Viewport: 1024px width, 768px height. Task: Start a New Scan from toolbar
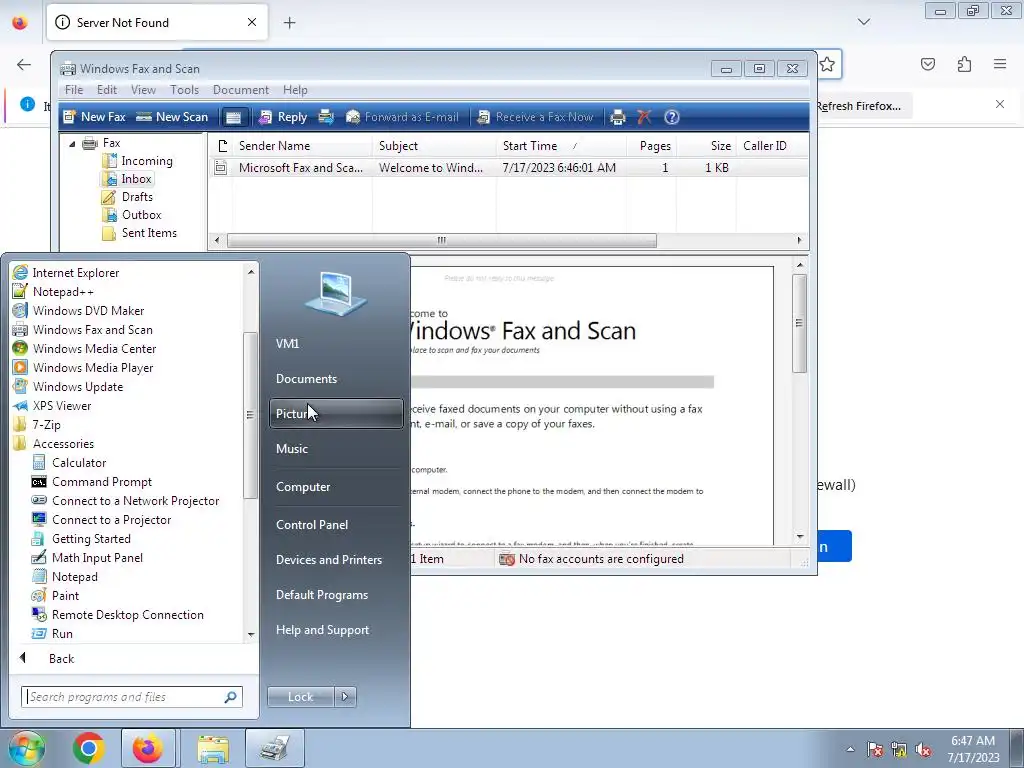pos(172,117)
